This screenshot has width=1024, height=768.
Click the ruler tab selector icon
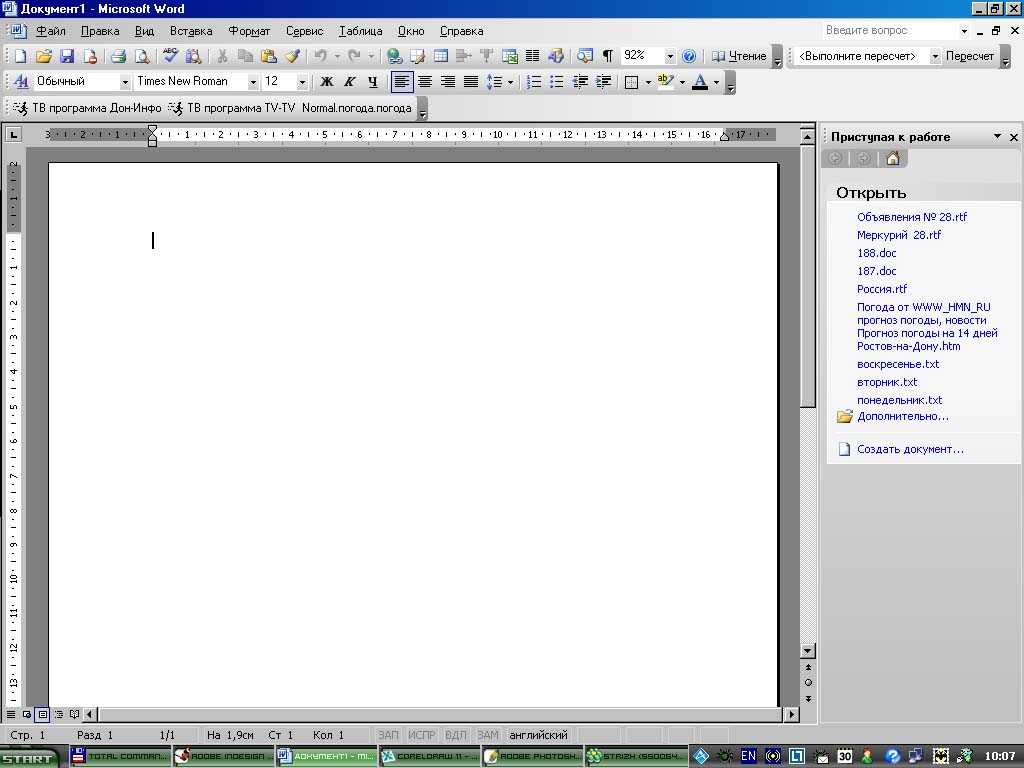click(13, 135)
